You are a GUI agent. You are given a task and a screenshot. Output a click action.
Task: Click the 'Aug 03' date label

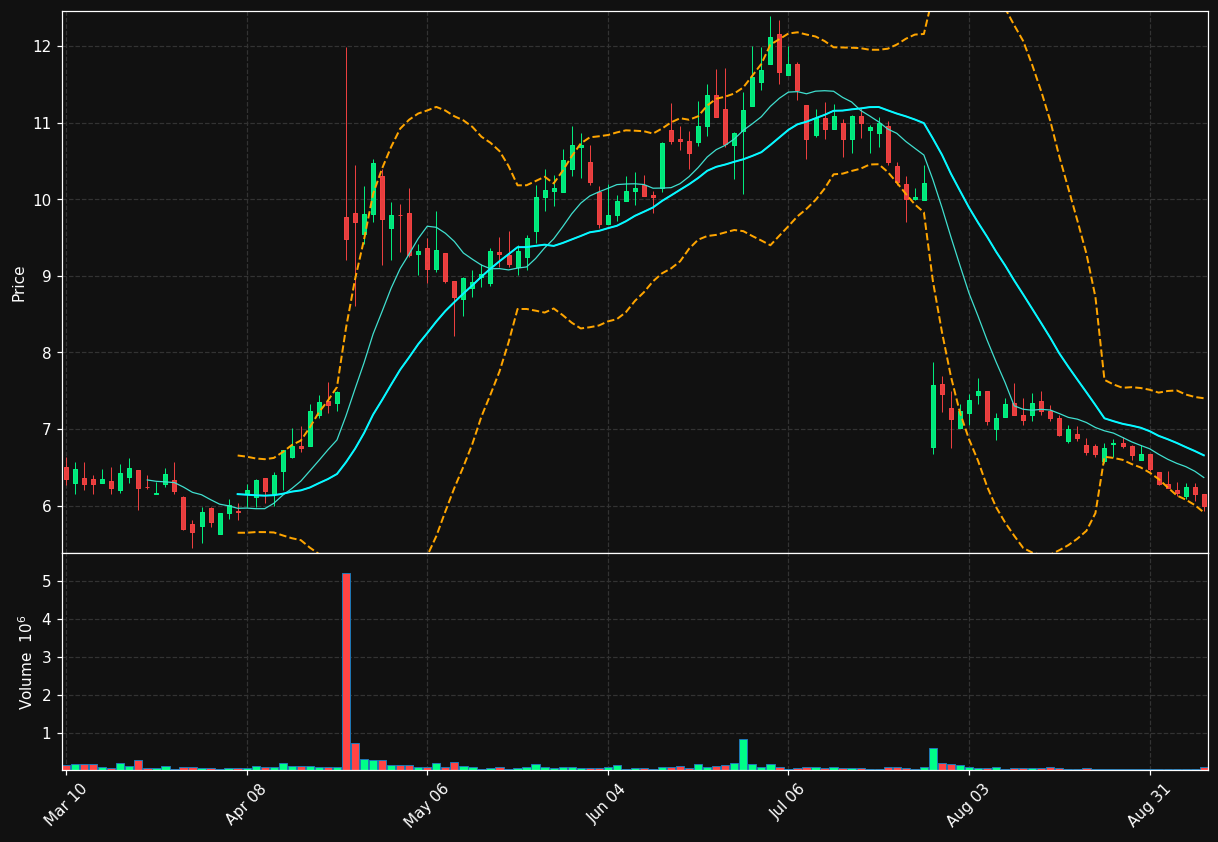[968, 804]
